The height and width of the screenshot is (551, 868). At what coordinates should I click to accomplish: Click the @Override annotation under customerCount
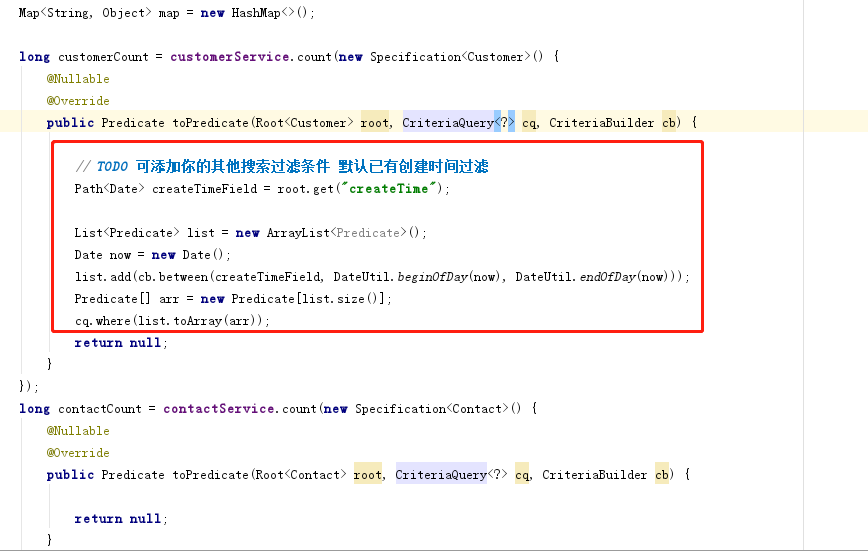(78, 101)
